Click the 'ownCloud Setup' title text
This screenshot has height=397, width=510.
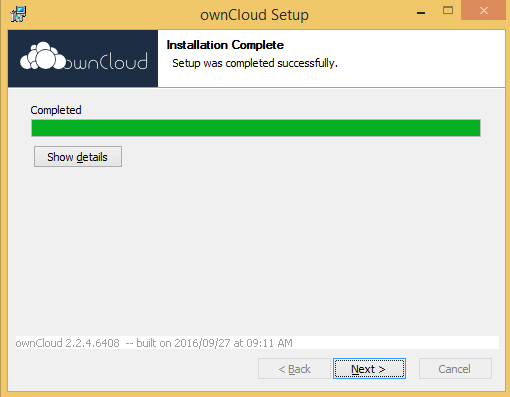point(254,15)
